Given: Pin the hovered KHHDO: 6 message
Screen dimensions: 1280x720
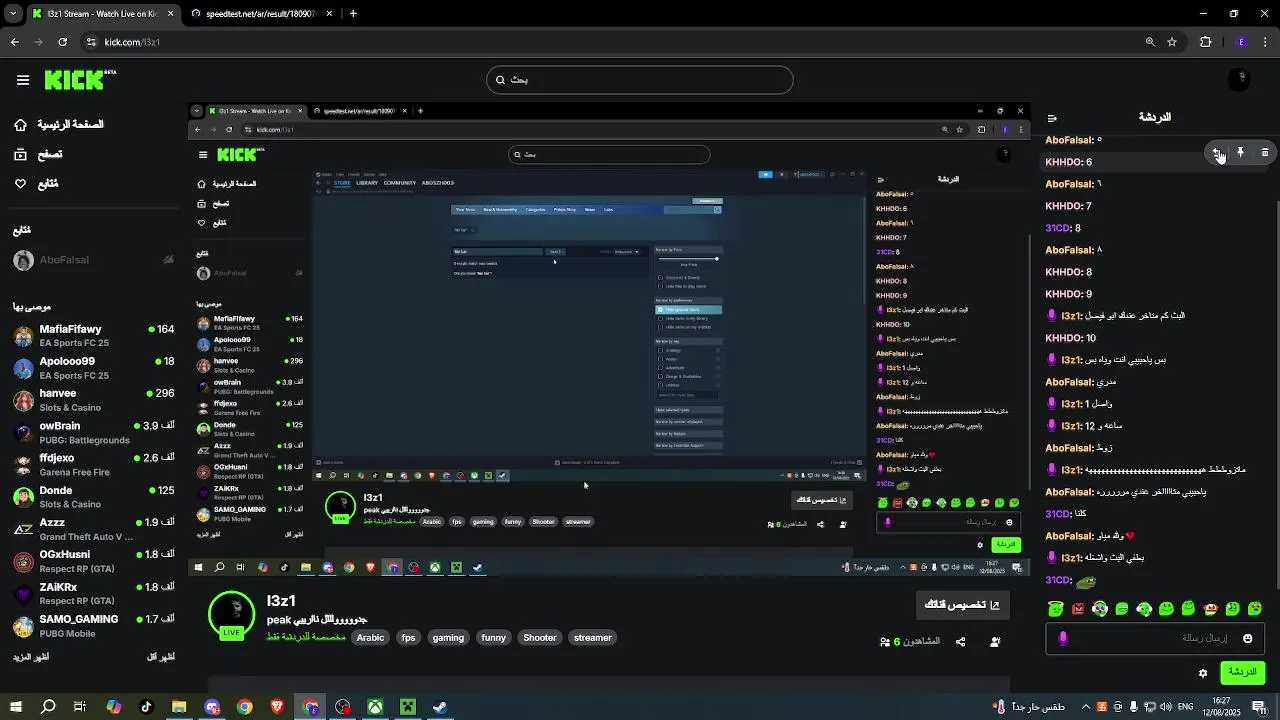Looking at the screenshot, I should point(1241,153).
